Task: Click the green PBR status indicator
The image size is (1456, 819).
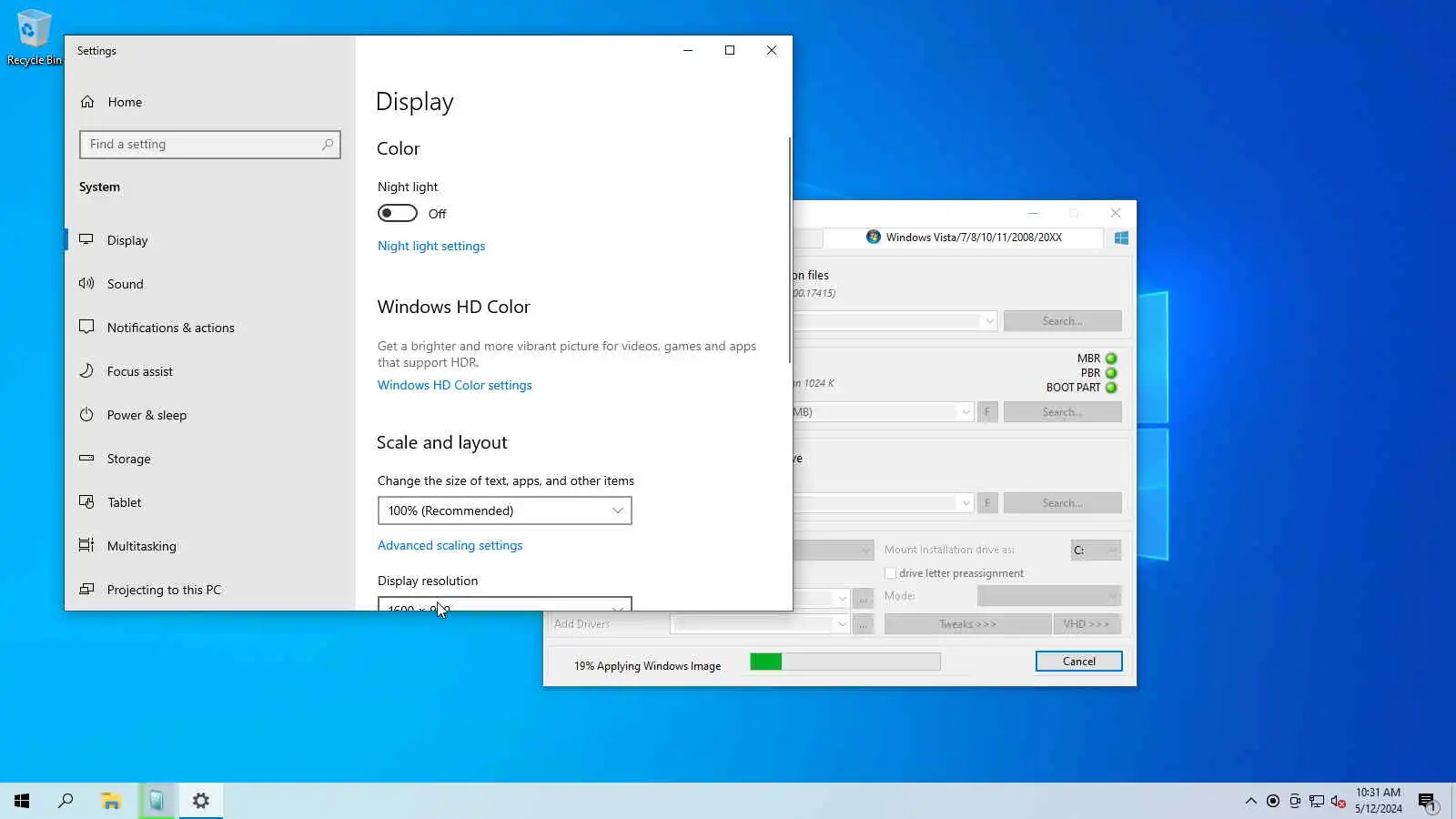Action: coord(1111,373)
